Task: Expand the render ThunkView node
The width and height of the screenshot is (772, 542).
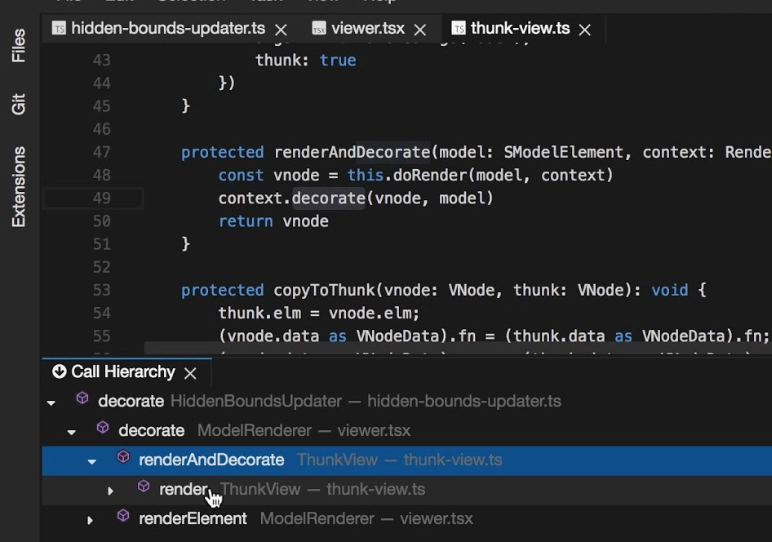Action: coord(110,491)
